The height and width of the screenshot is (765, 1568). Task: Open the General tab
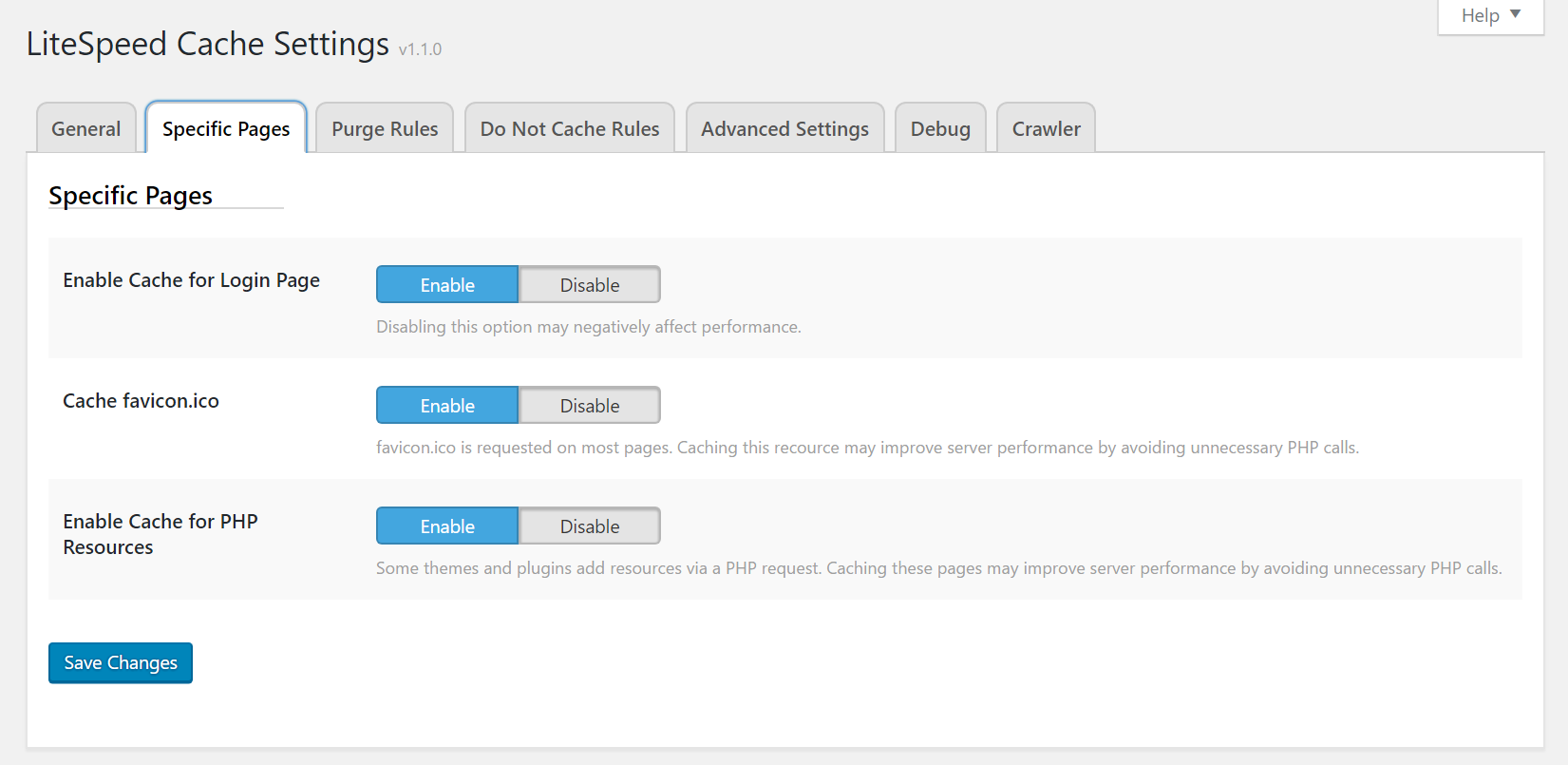[86, 128]
